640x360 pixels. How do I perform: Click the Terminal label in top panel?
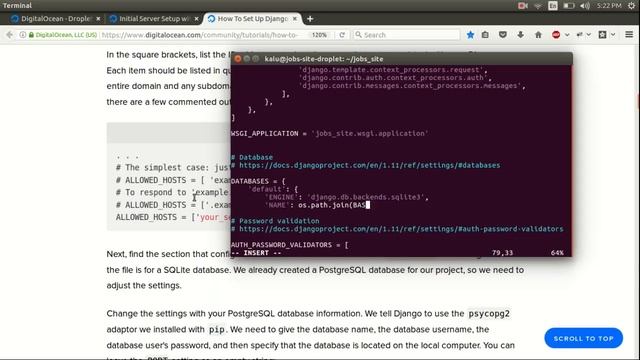pyautogui.click(x=17, y=6)
